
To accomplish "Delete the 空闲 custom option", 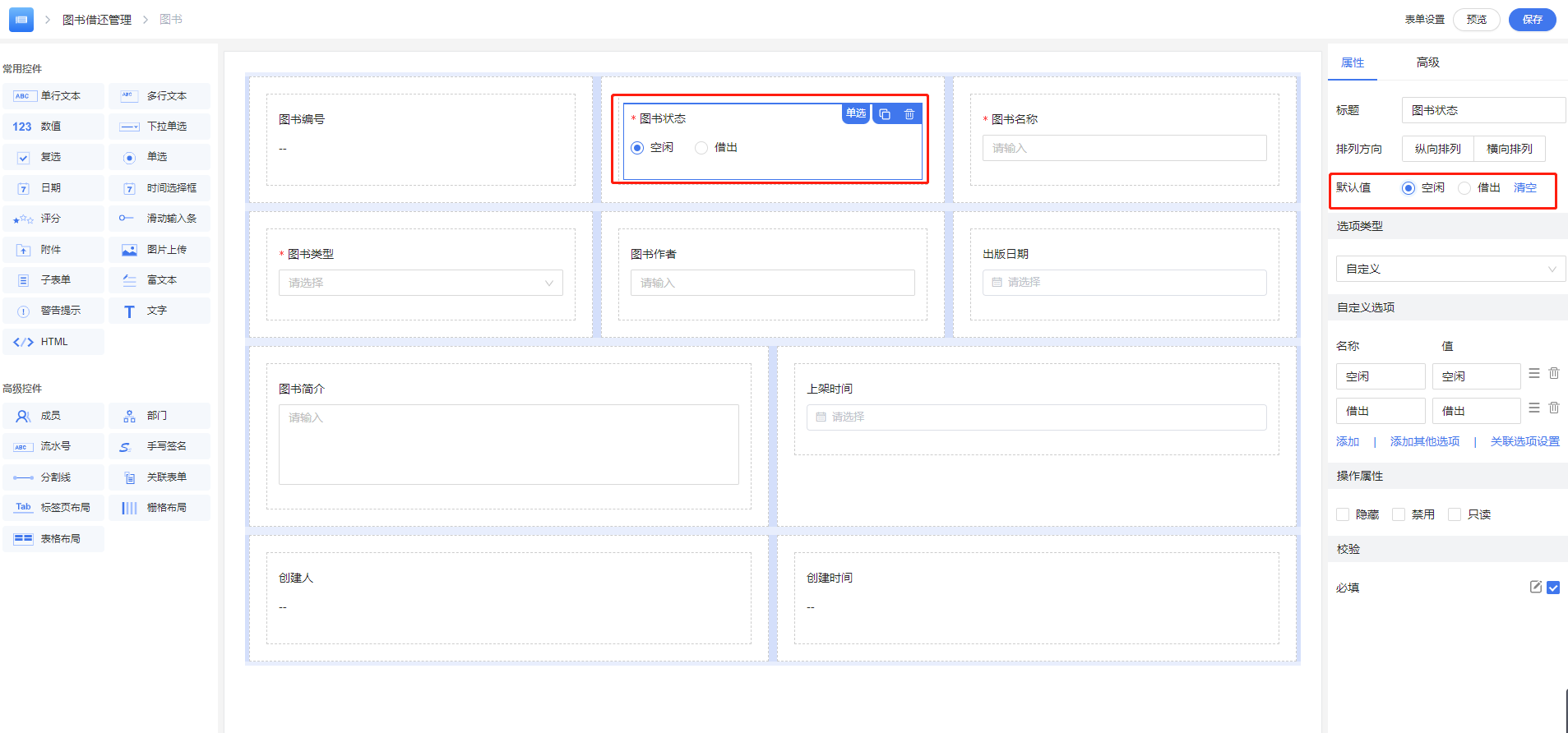I will [x=1554, y=373].
